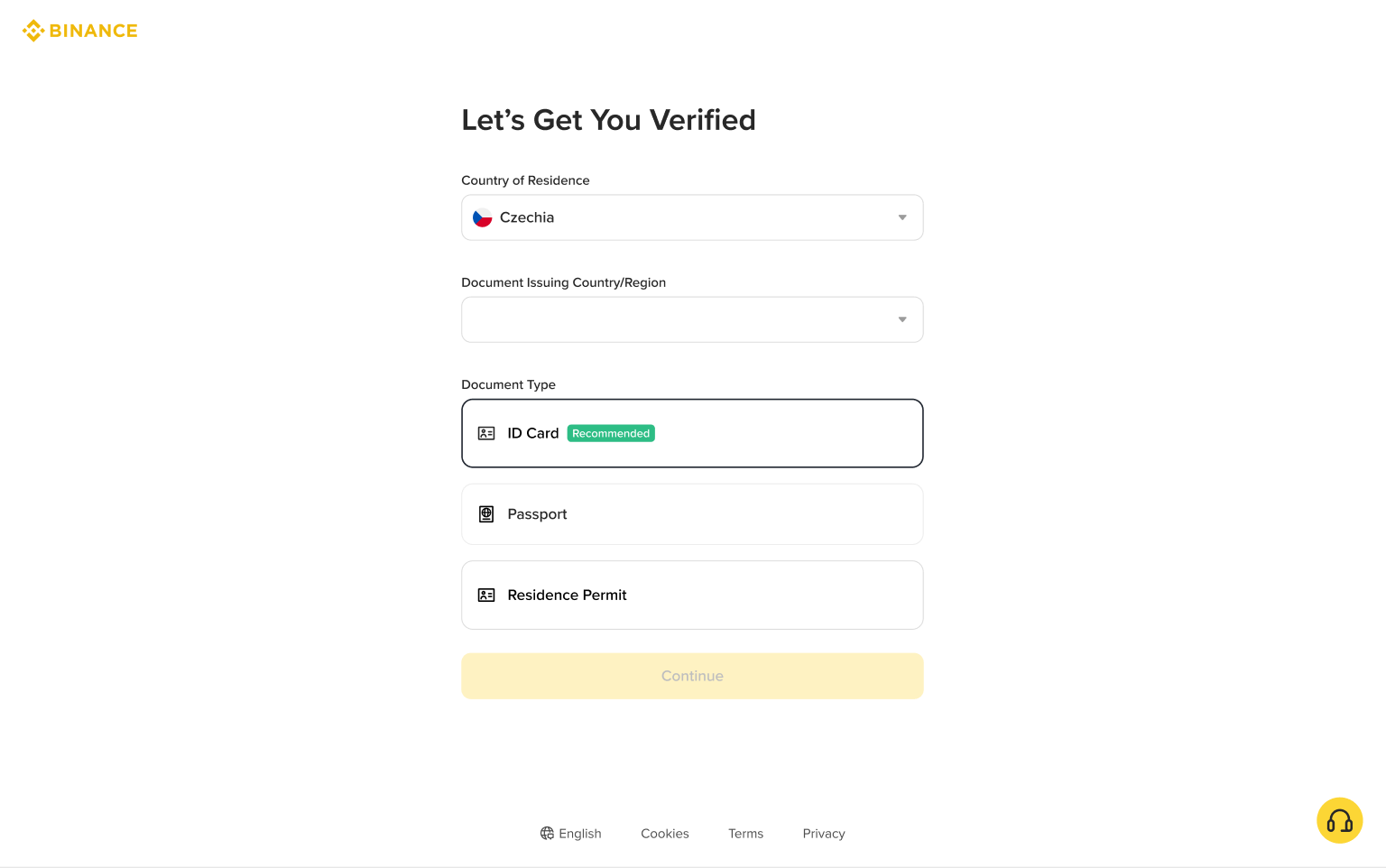Open the Terms footer link
The height and width of the screenshot is (868, 1386).
tap(745, 834)
